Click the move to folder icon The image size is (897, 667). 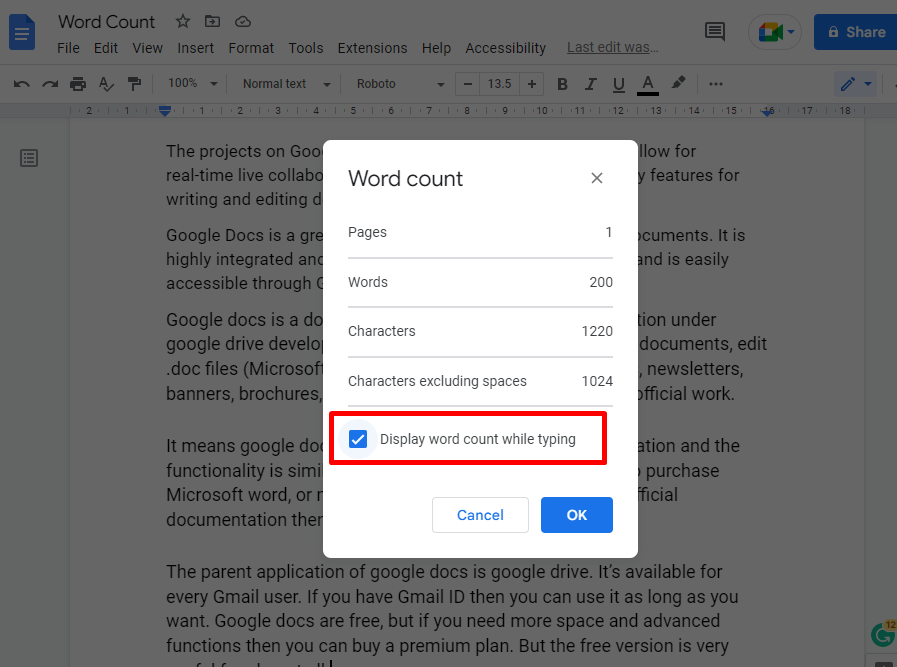click(x=212, y=22)
